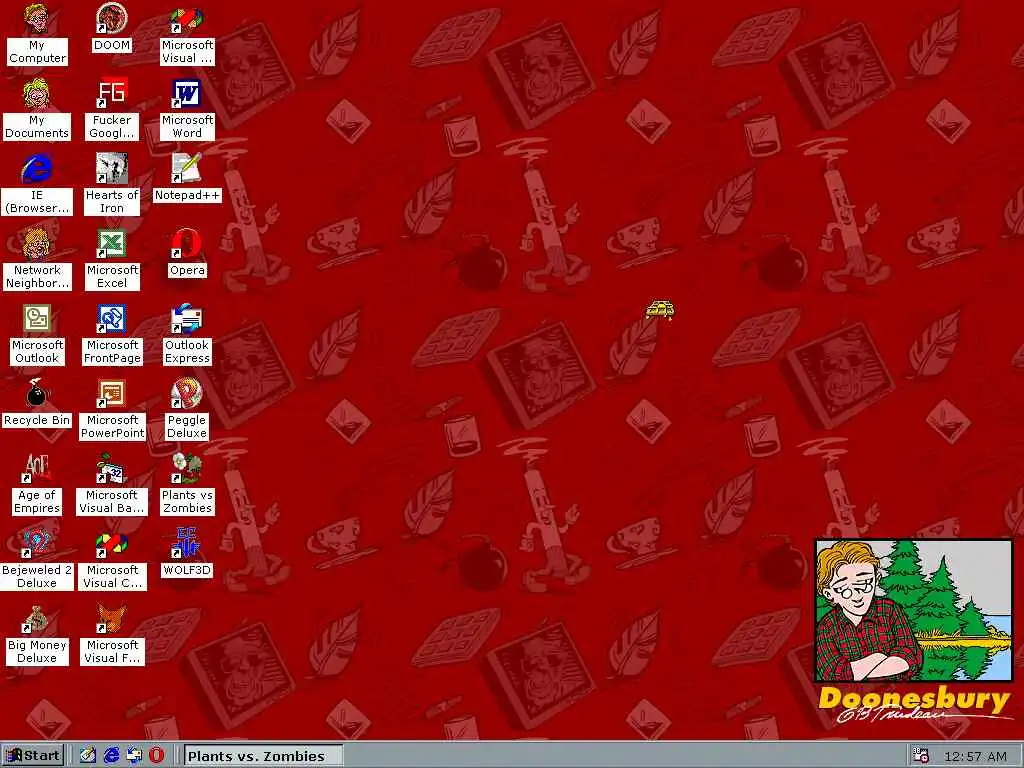The width and height of the screenshot is (1024, 768).
Task: Click the Doonesbury cartoon image
Action: coord(914,610)
